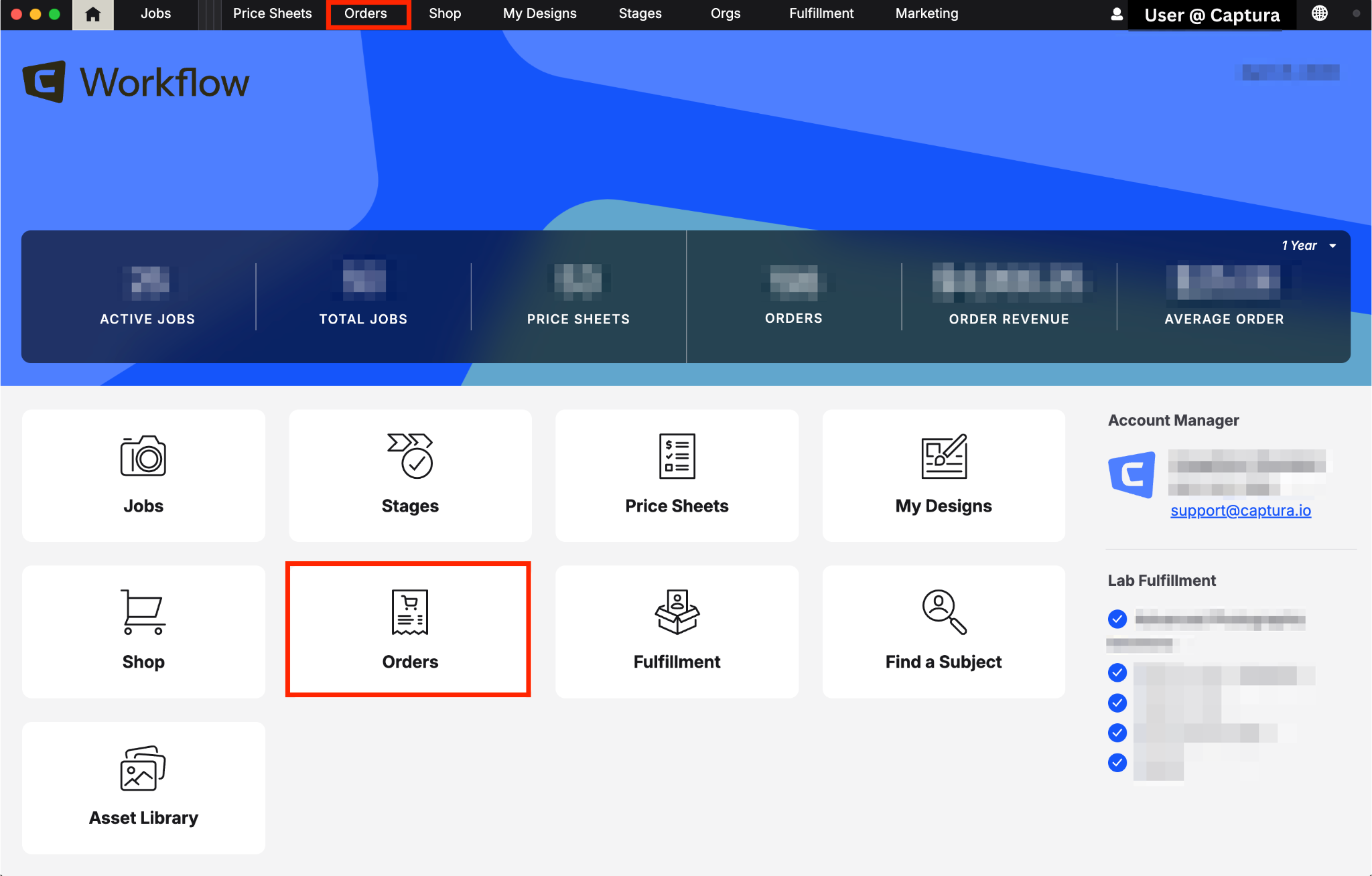
Task: Click the Account Manager heading
Action: pos(1173,420)
